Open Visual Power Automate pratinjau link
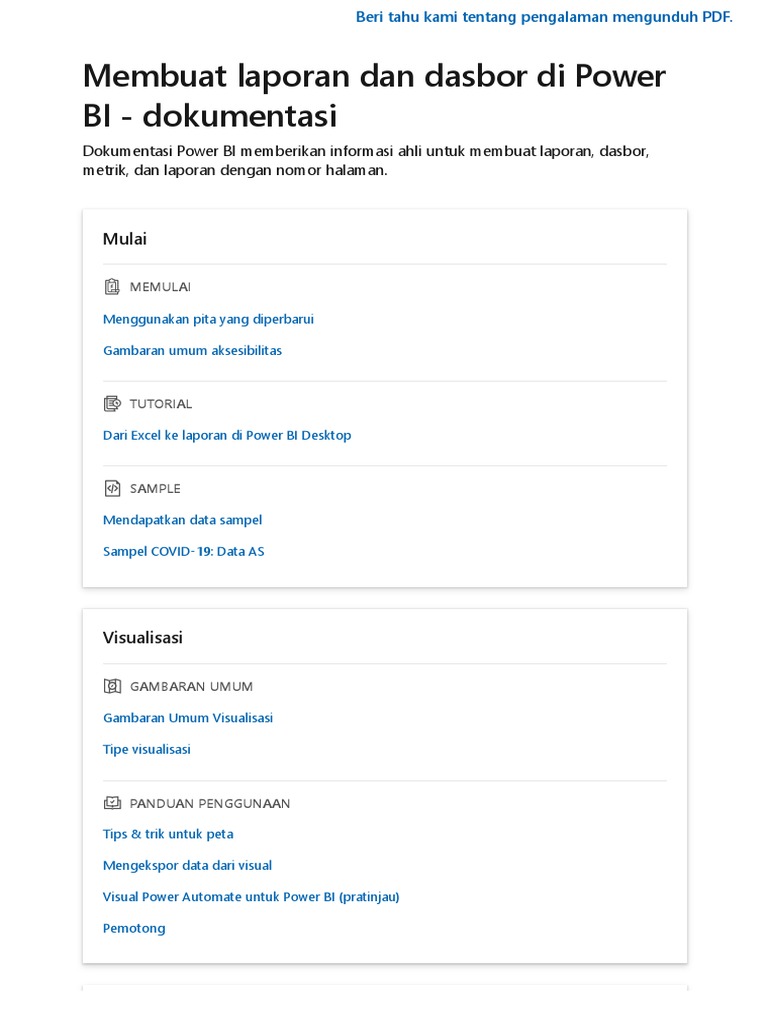The width and height of the screenshot is (768, 1024). click(251, 897)
